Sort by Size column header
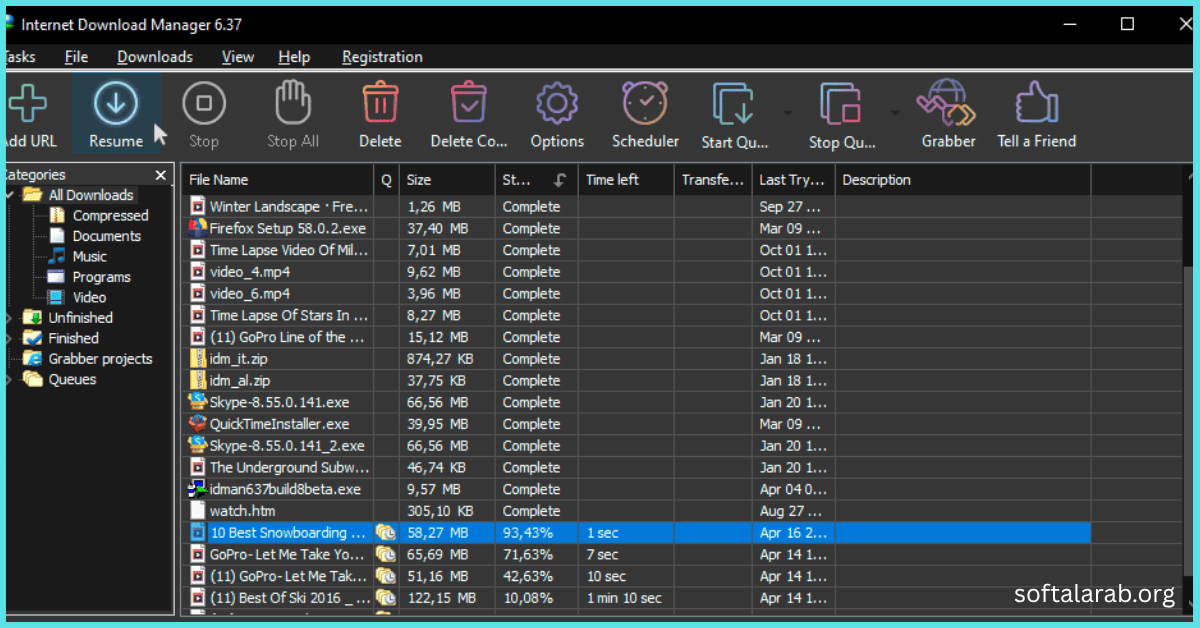The height and width of the screenshot is (628, 1200). pos(447,180)
